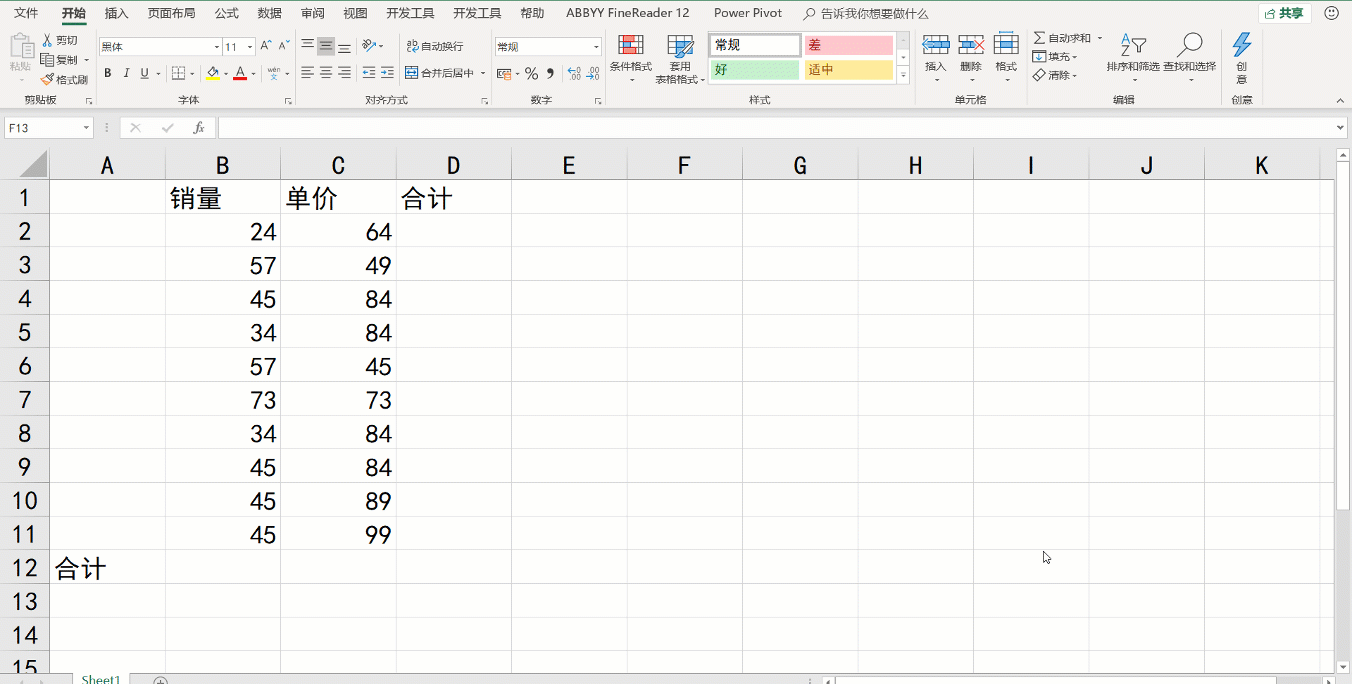Click the Delete cells (删除) icon
The width and height of the screenshot is (1352, 684).
[x=970, y=46]
